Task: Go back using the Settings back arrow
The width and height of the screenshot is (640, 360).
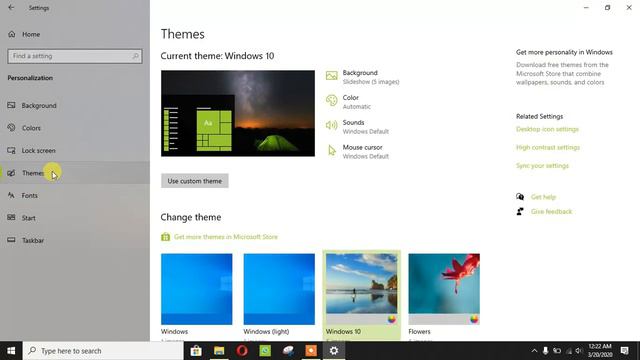Action: pyautogui.click(x=11, y=7)
